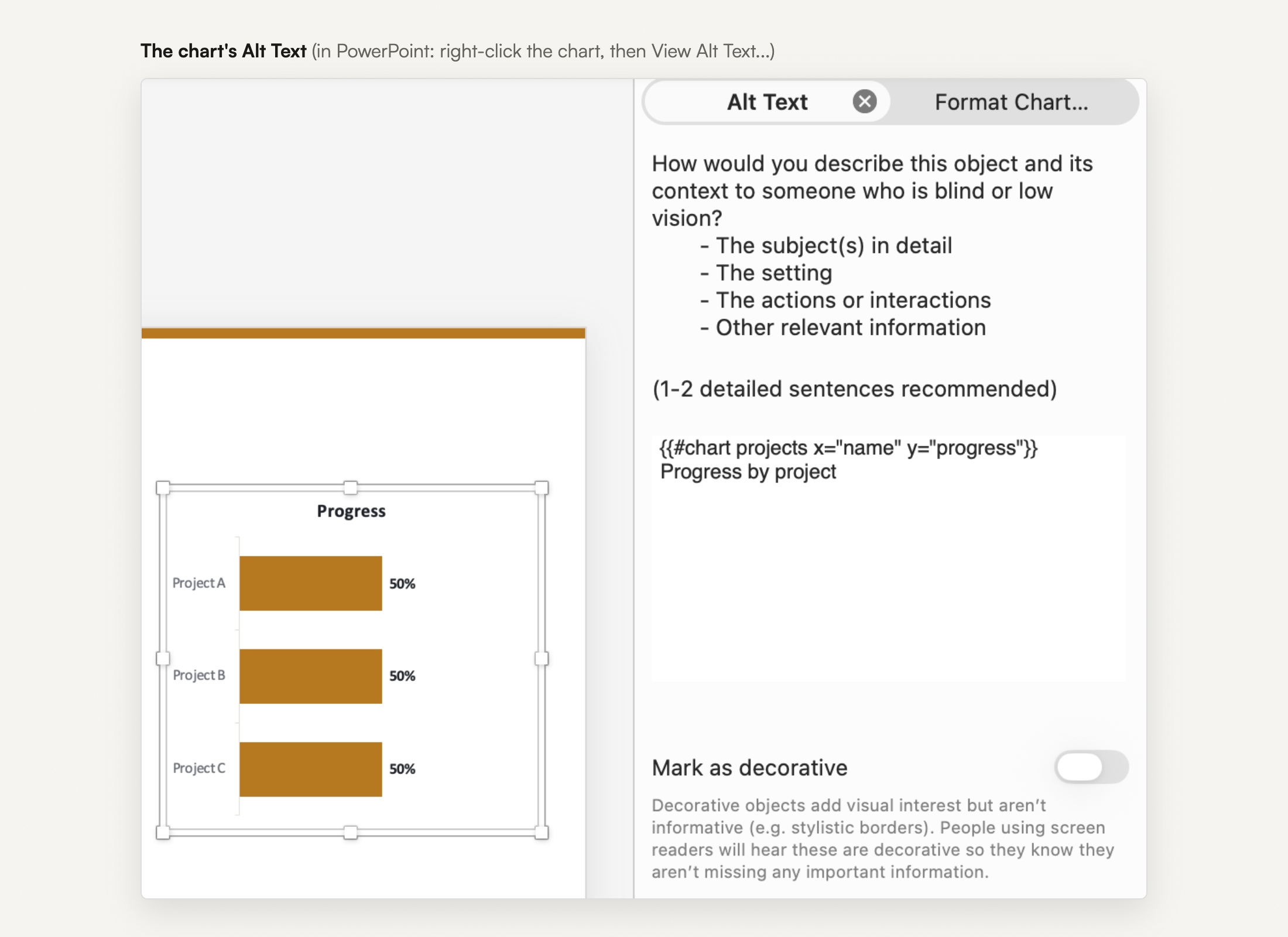The width and height of the screenshot is (1288, 937).
Task: Click the top-left chart selection handle
Action: tap(163, 488)
